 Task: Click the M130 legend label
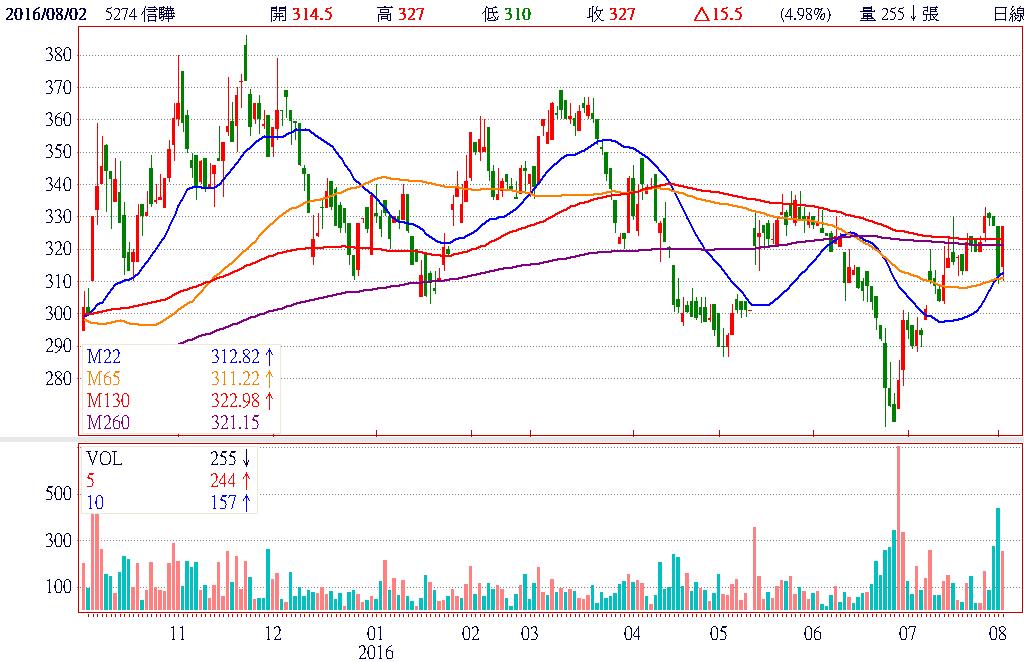coord(108,400)
